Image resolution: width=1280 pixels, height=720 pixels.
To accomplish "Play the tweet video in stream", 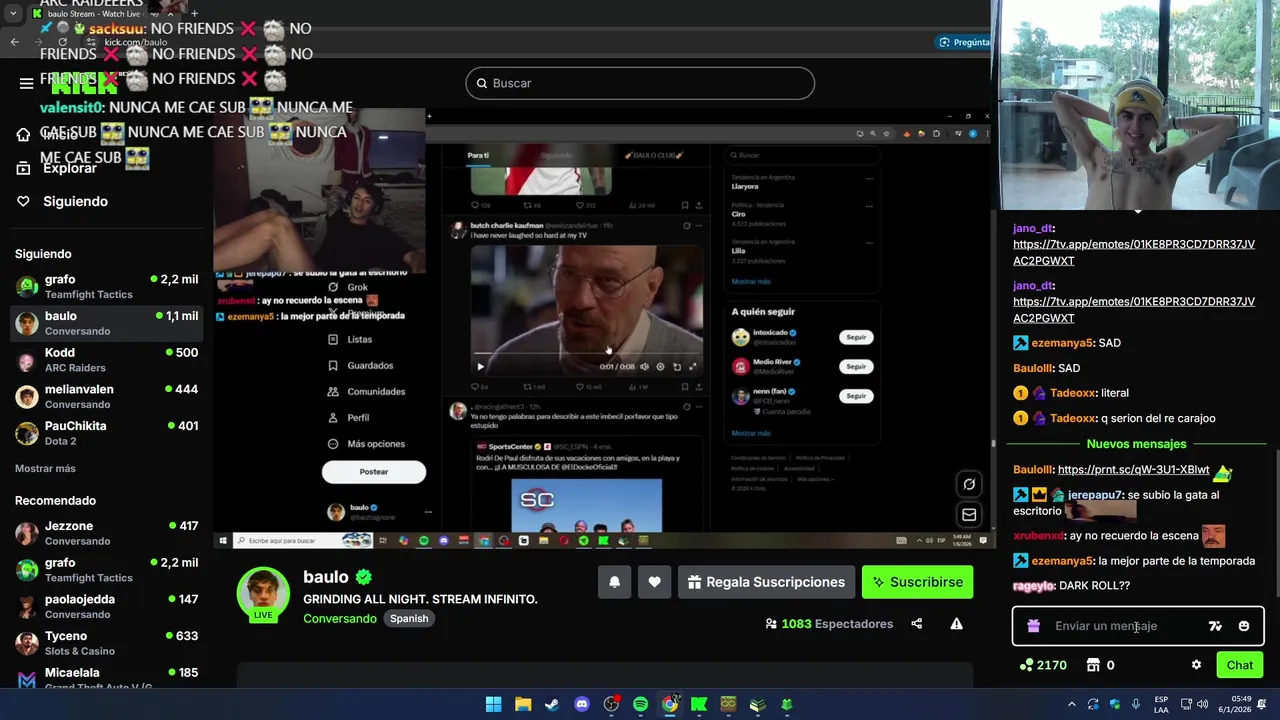I will [x=480, y=367].
